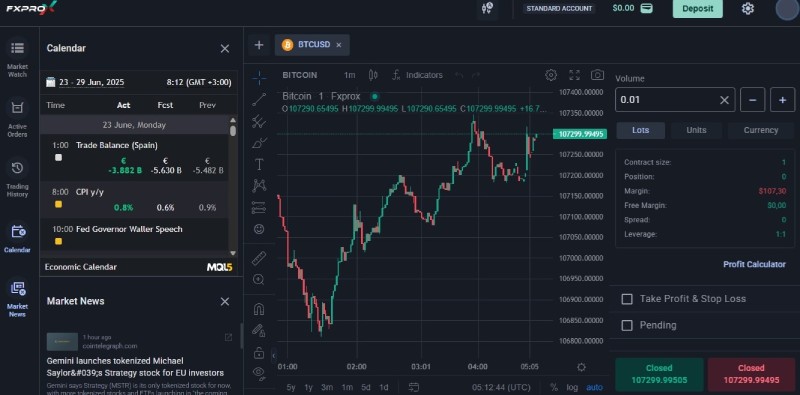Viewport: 800px width, 395px height.
Task: Clear the volume value with X
Action: 724,100
